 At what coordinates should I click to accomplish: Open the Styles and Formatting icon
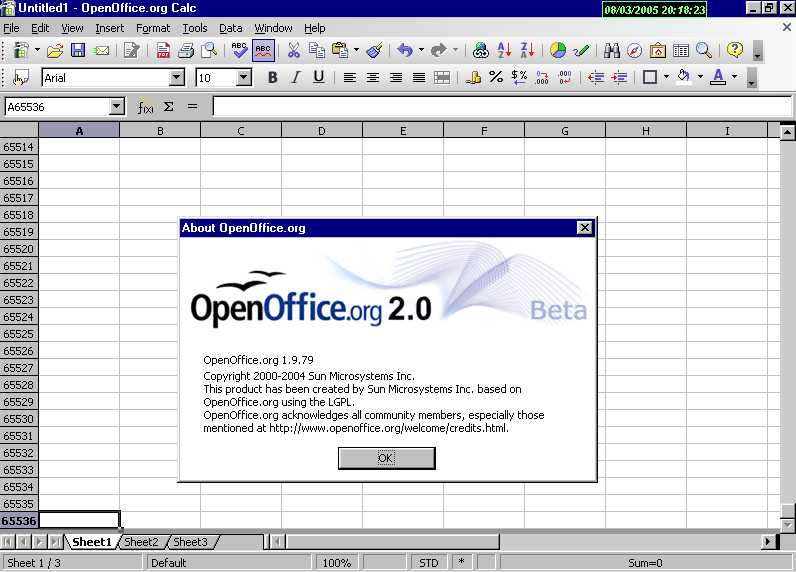coord(21,78)
